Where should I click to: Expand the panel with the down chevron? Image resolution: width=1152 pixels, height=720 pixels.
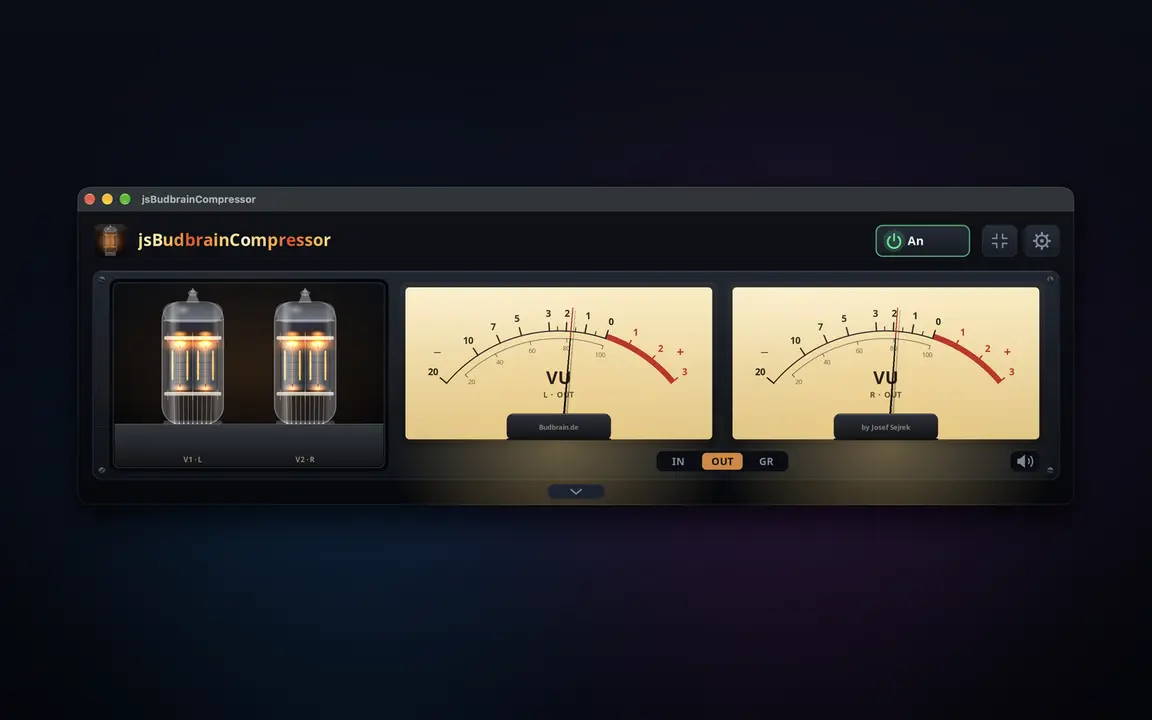[x=576, y=492]
